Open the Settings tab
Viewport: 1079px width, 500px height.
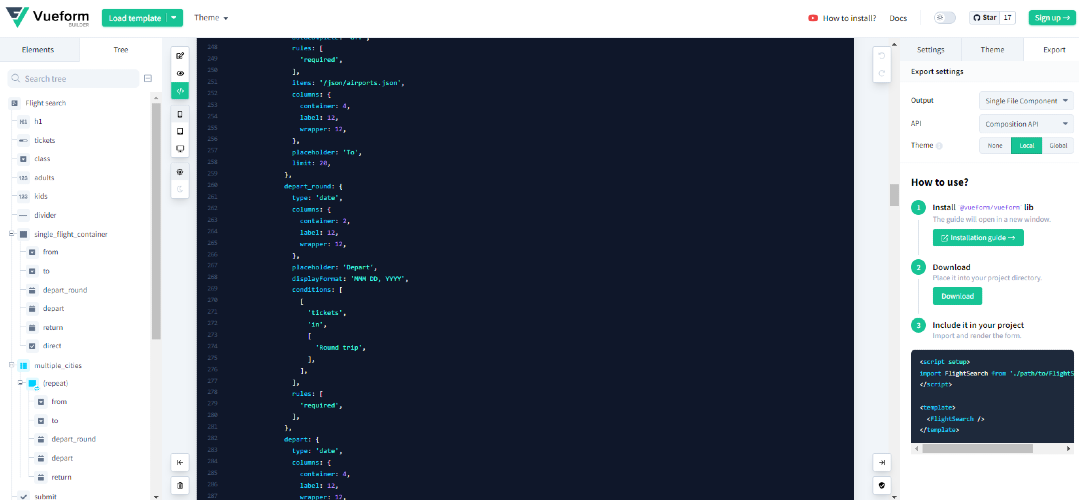(930, 50)
